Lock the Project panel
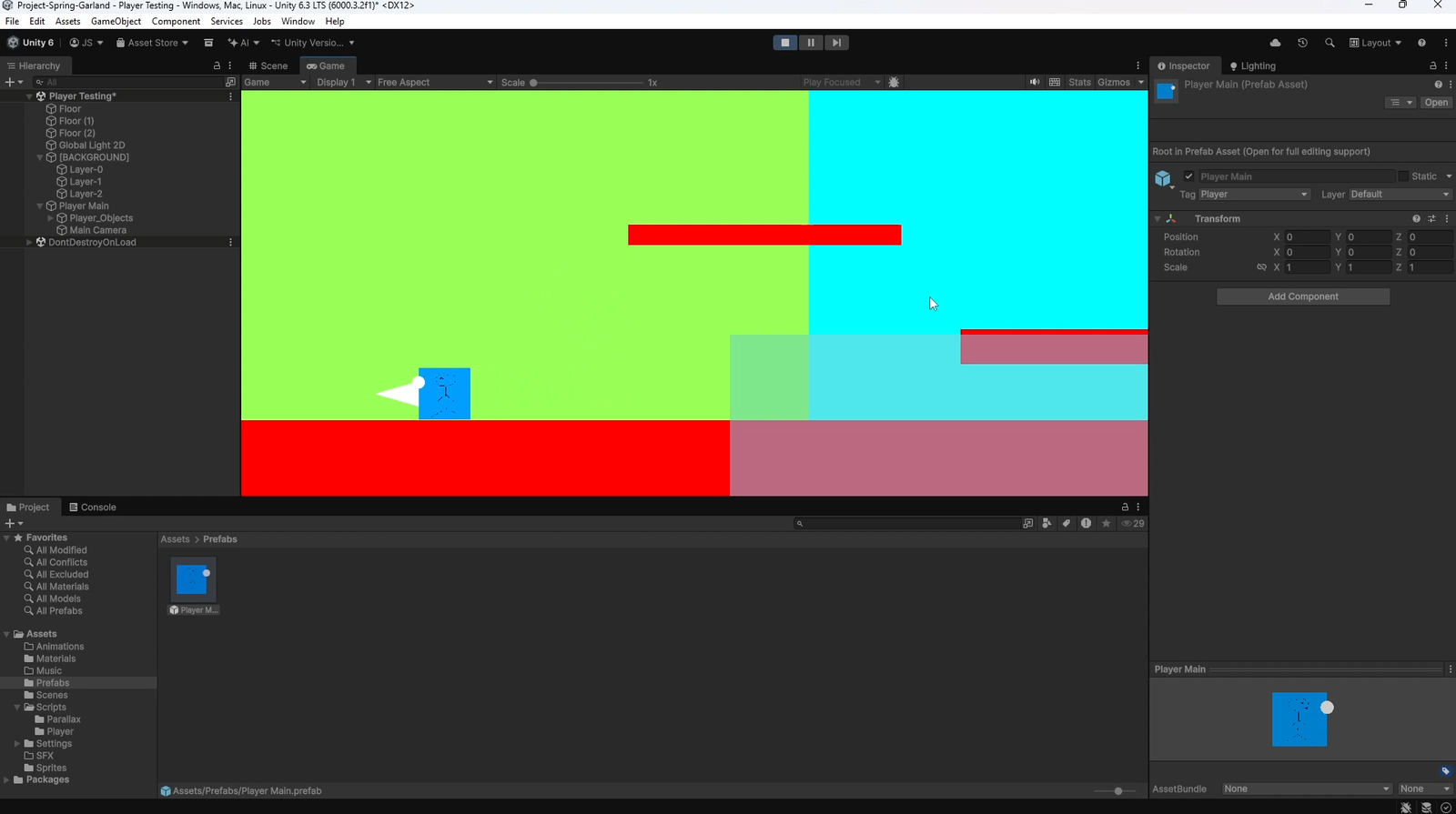The image size is (1456, 814). 1125,507
